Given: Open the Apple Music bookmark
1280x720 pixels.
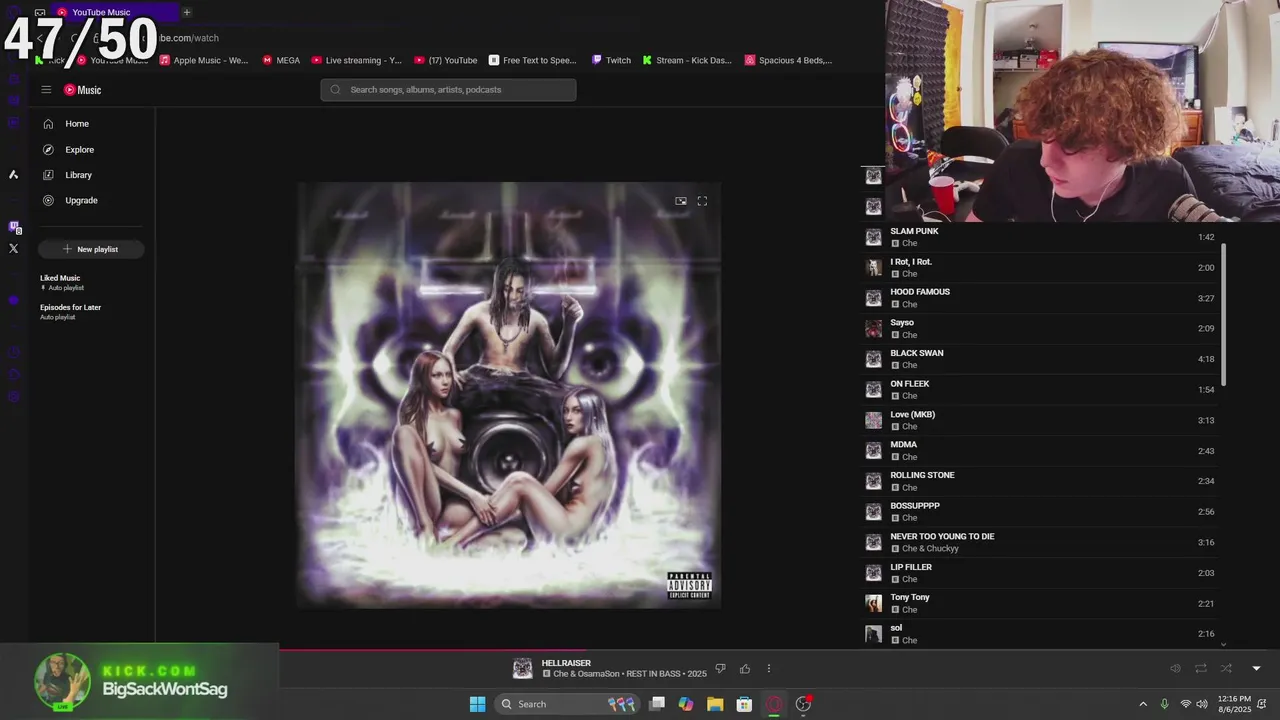Looking at the screenshot, I should (x=204, y=60).
